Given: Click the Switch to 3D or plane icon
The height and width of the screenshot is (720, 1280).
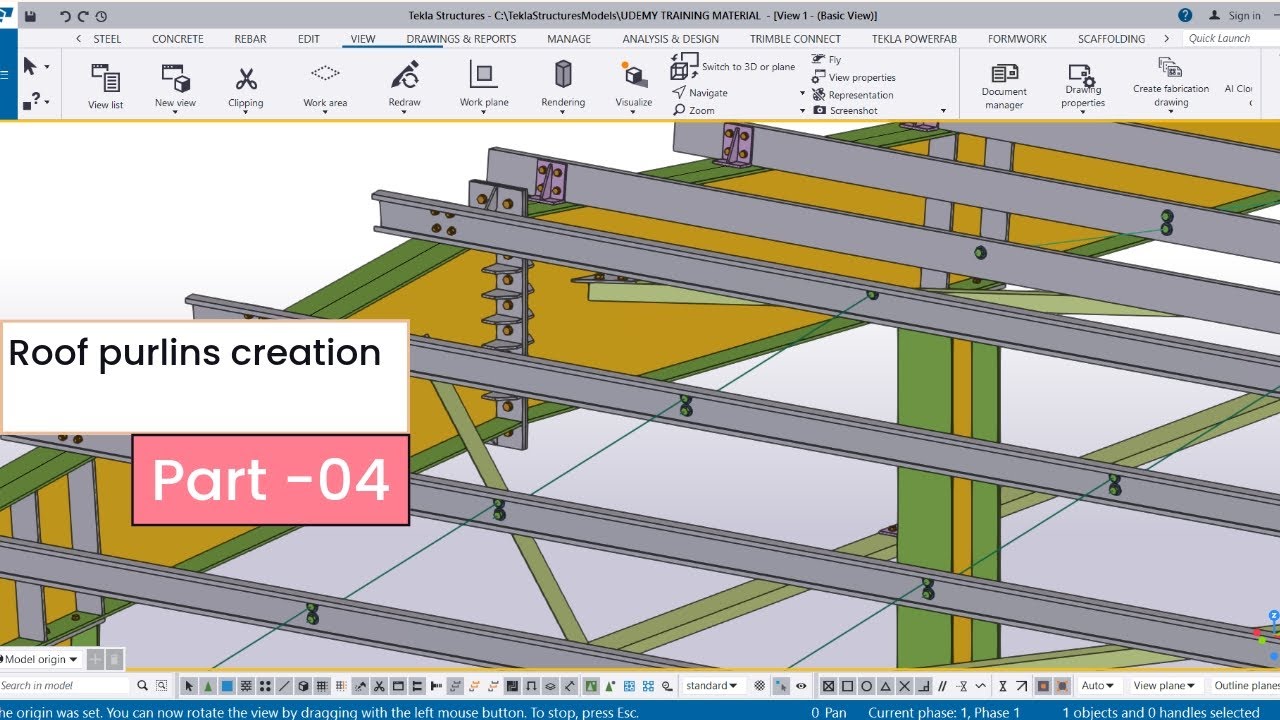Looking at the screenshot, I should [x=684, y=66].
